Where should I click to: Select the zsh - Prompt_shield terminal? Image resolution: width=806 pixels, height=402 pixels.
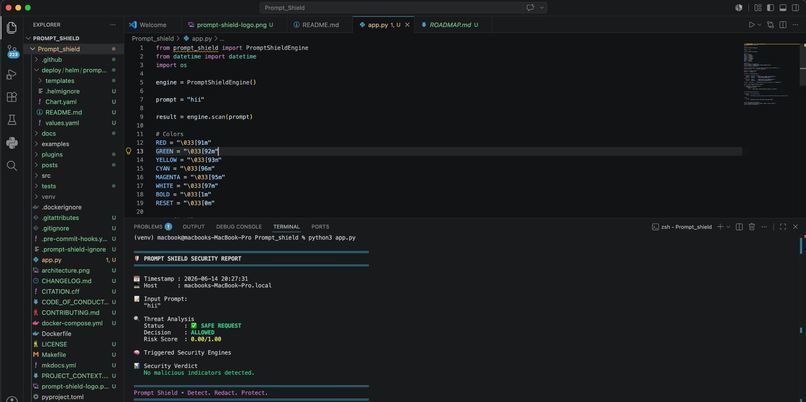coord(682,227)
